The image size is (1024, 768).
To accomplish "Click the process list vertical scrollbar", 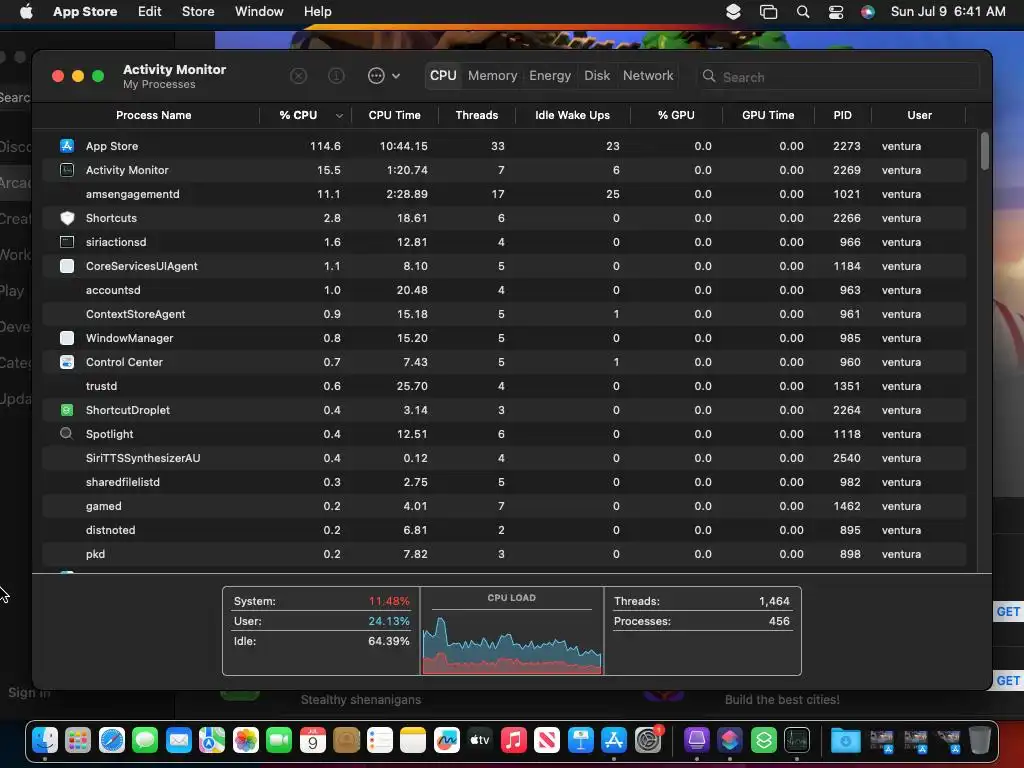I will click(984, 152).
